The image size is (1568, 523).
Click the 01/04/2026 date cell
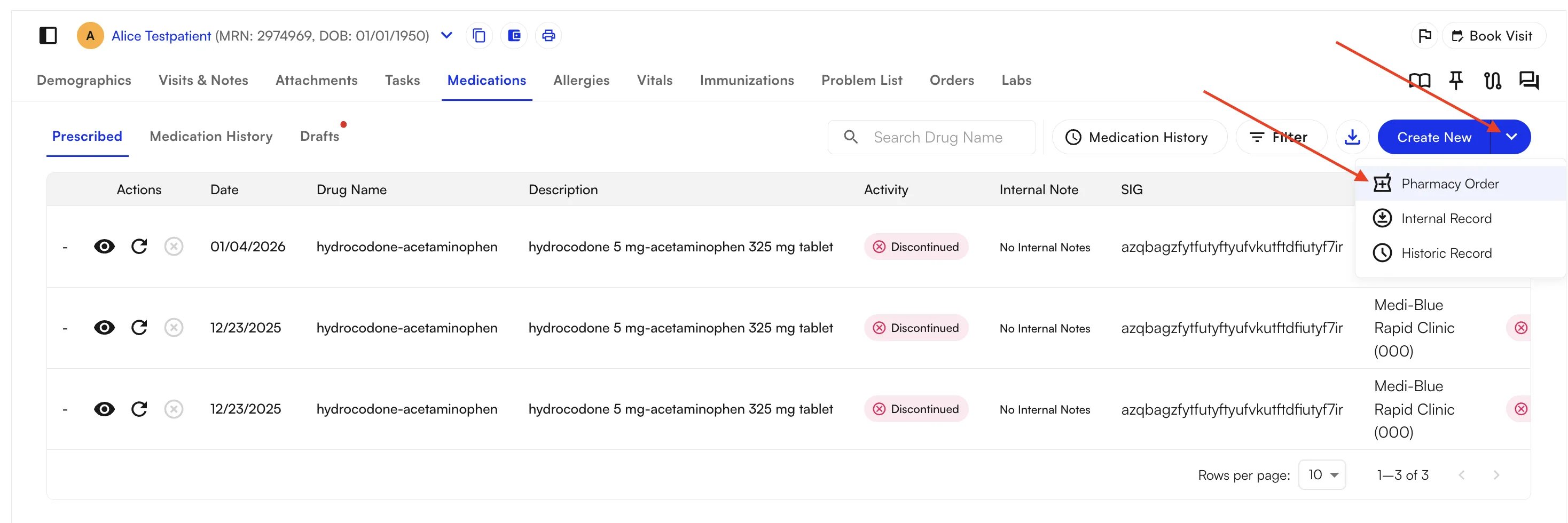[248, 247]
